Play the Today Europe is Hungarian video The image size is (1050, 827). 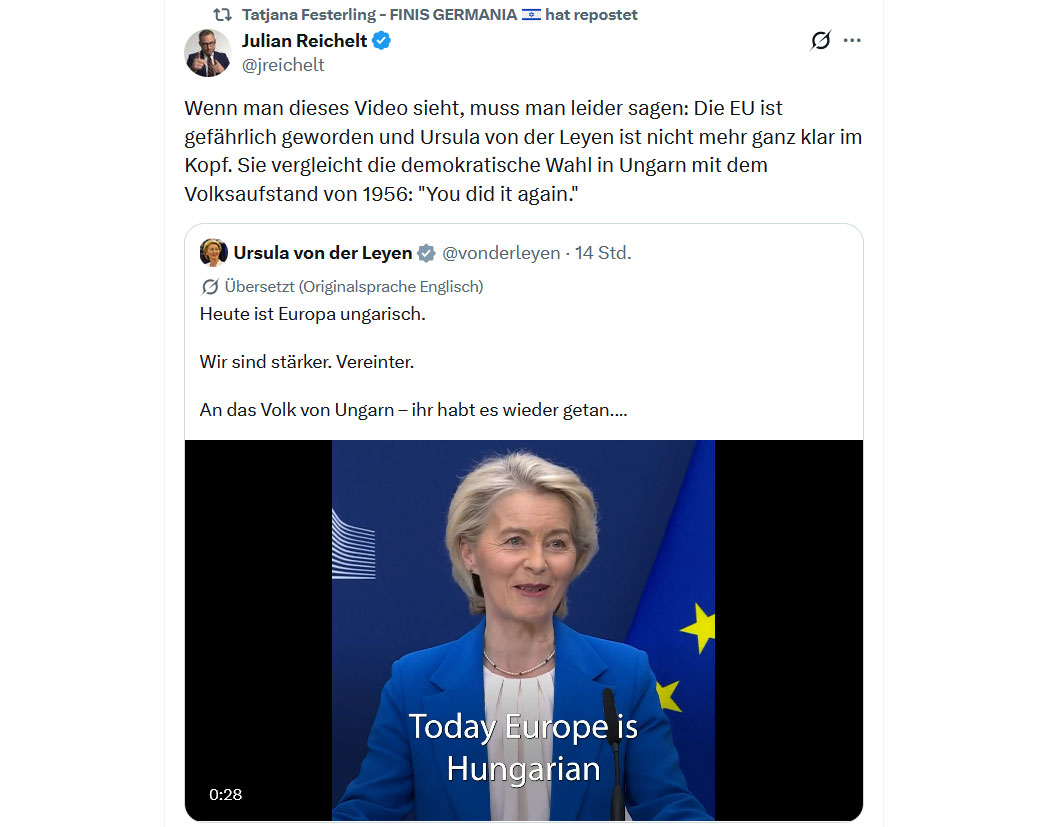click(524, 630)
